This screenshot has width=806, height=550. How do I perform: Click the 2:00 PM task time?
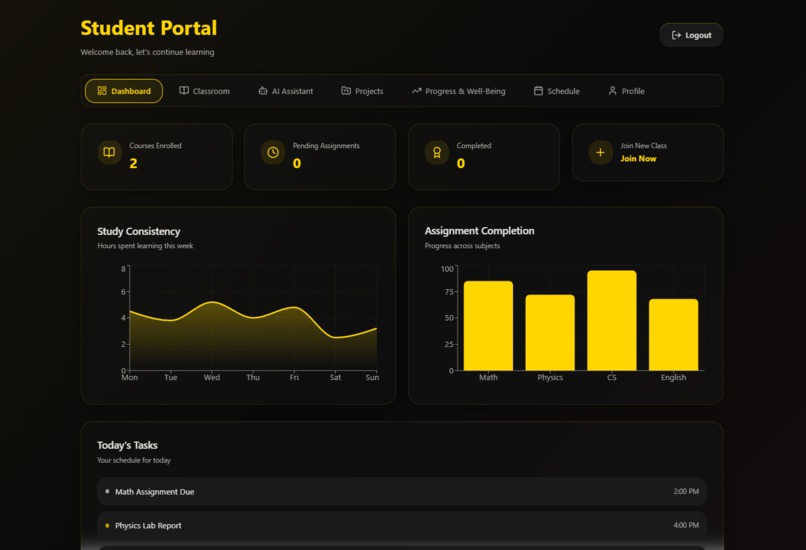coord(686,491)
